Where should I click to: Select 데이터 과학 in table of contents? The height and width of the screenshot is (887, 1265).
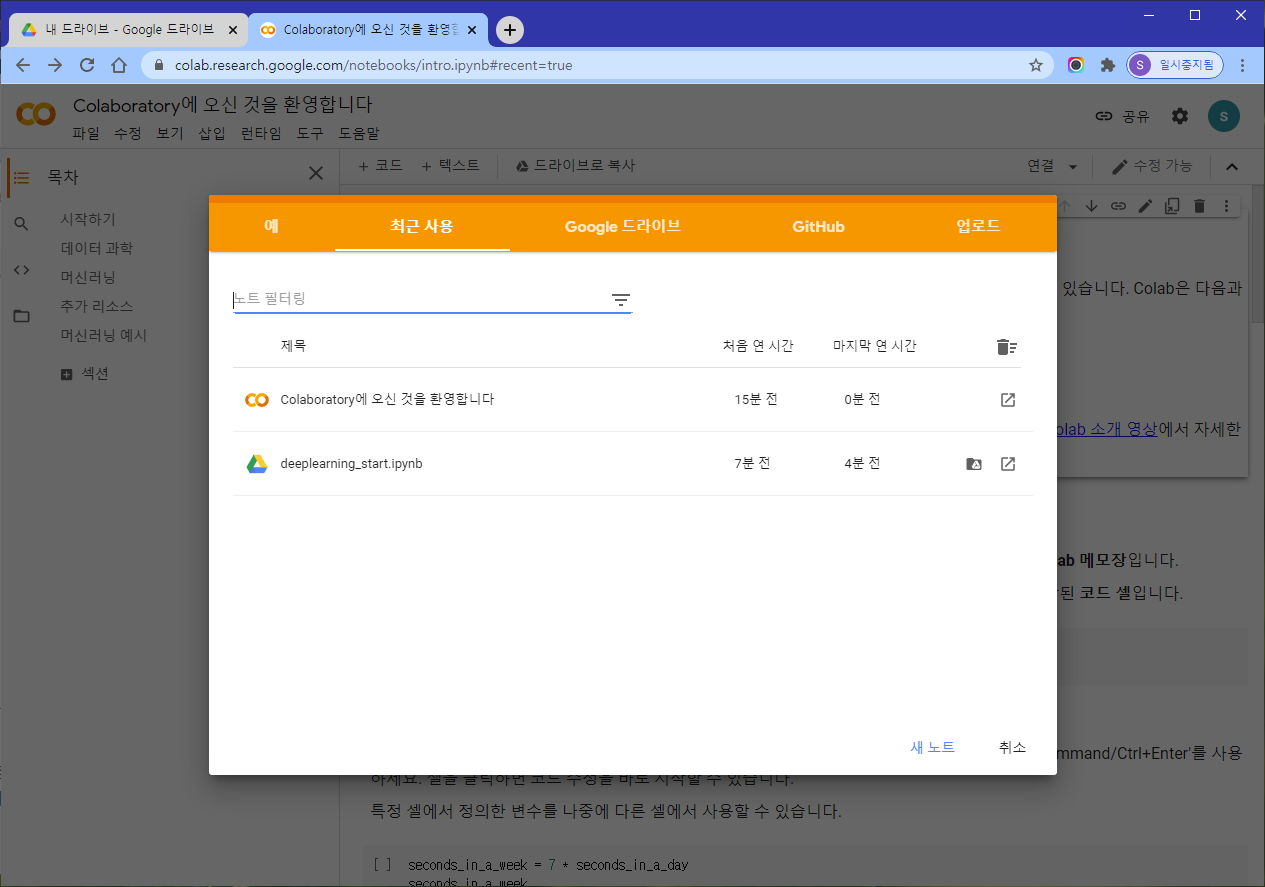[x=96, y=248]
